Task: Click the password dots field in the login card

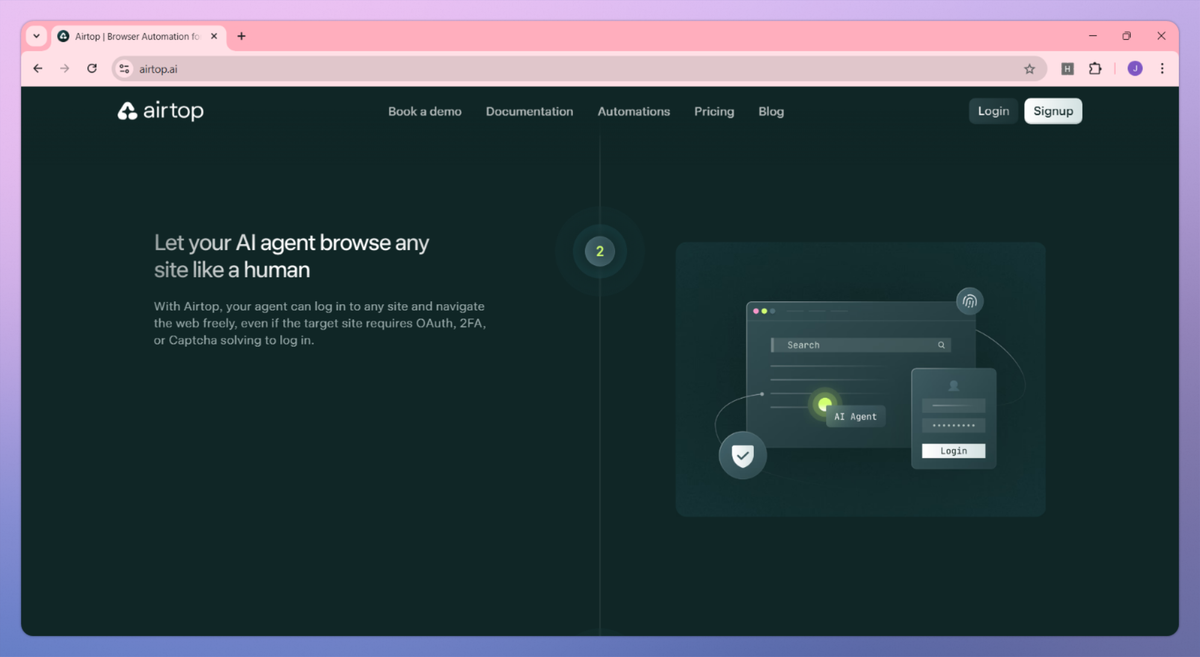Action: [x=953, y=426]
